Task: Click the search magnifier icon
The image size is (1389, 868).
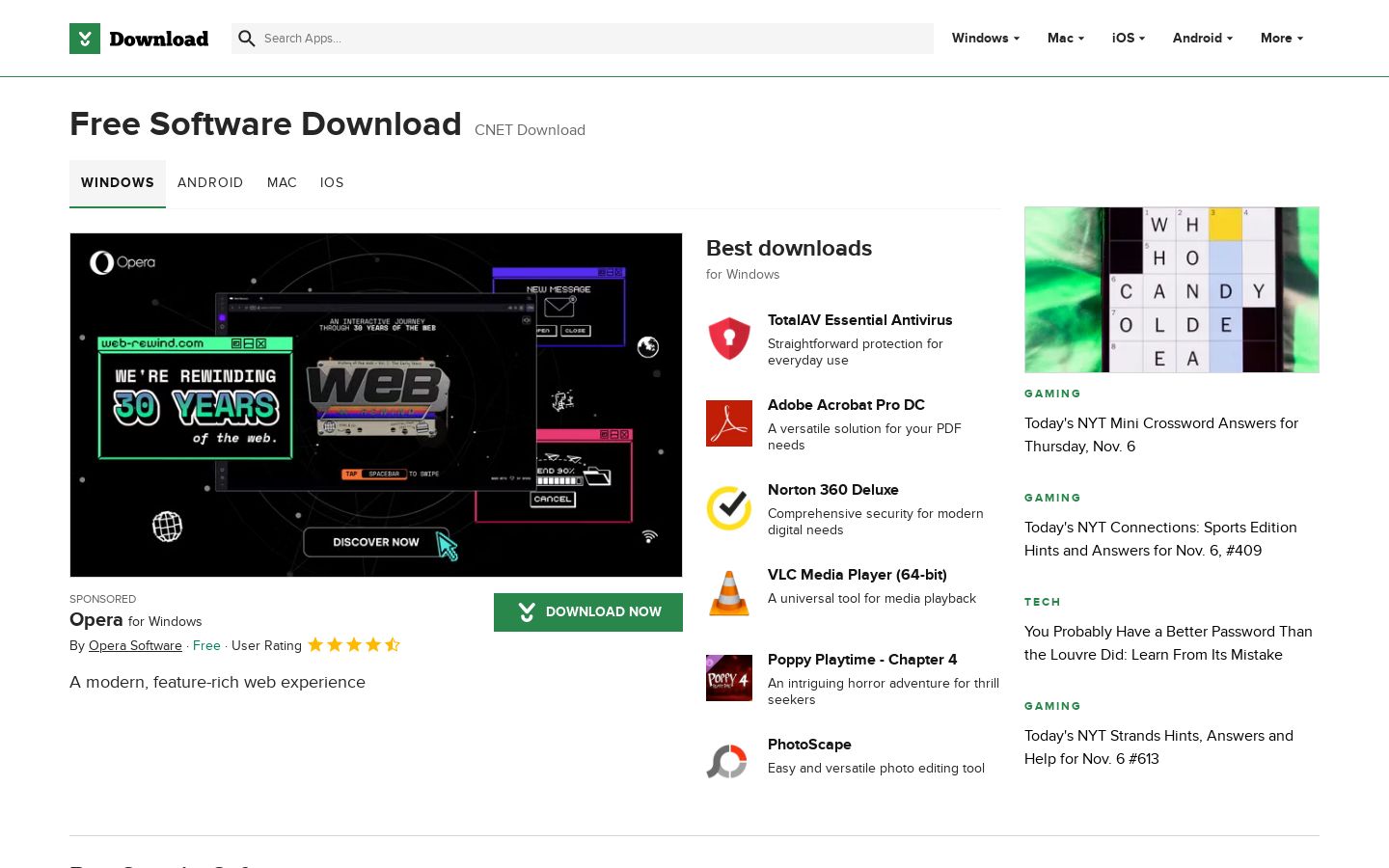Action: (x=247, y=39)
